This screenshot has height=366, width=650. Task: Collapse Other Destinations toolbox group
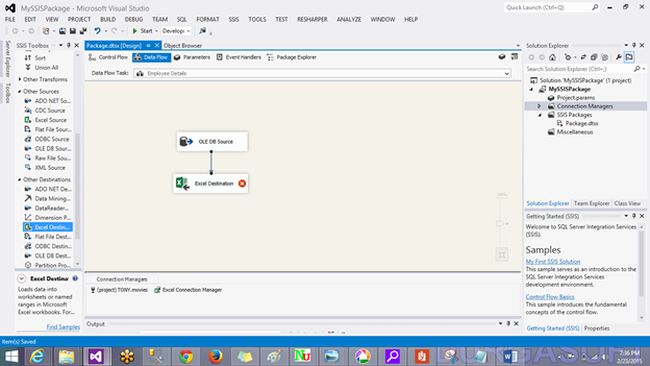19,179
